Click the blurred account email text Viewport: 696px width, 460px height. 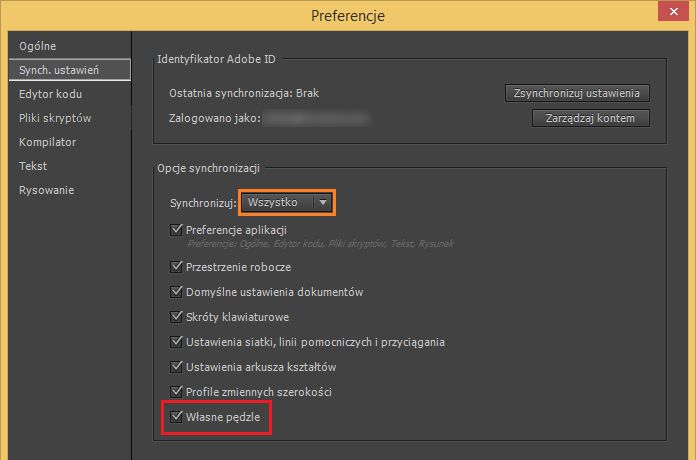[315, 119]
